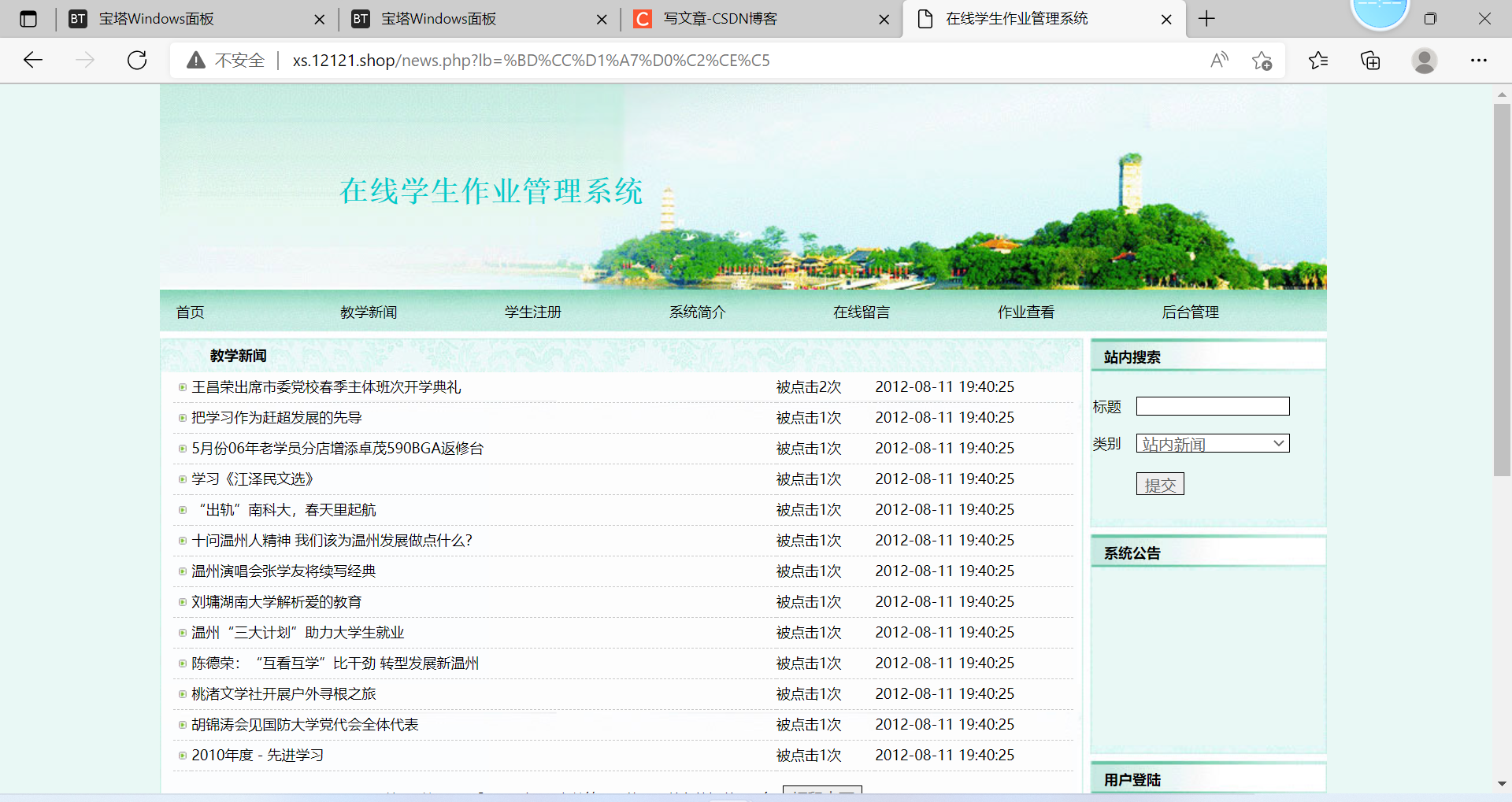Open news 胡锦涛会见国防大学党代会全体代表
Image resolution: width=1512 pixels, height=802 pixels.
tap(305, 725)
